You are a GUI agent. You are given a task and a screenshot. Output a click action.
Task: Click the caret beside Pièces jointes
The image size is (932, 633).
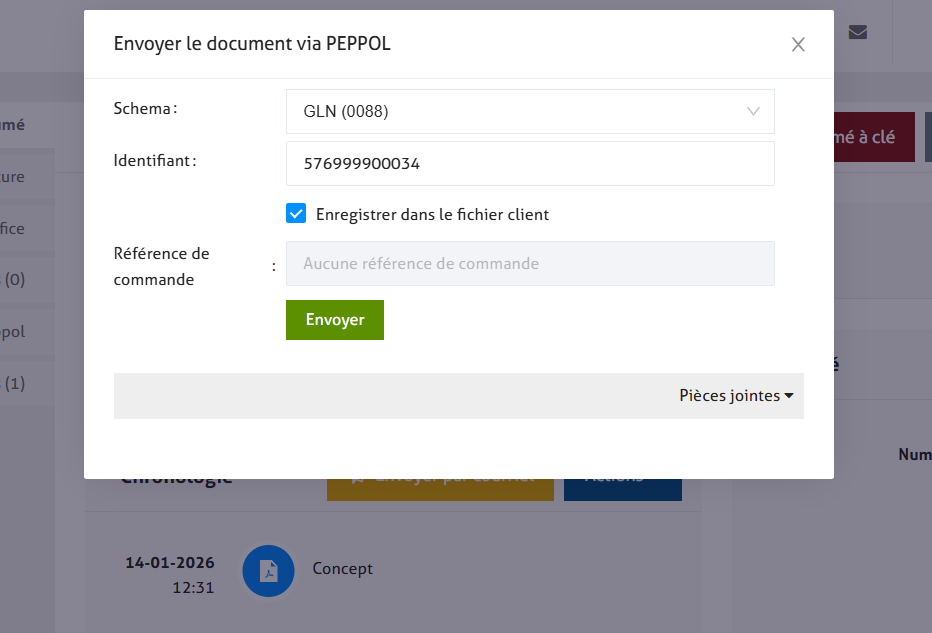[789, 396]
